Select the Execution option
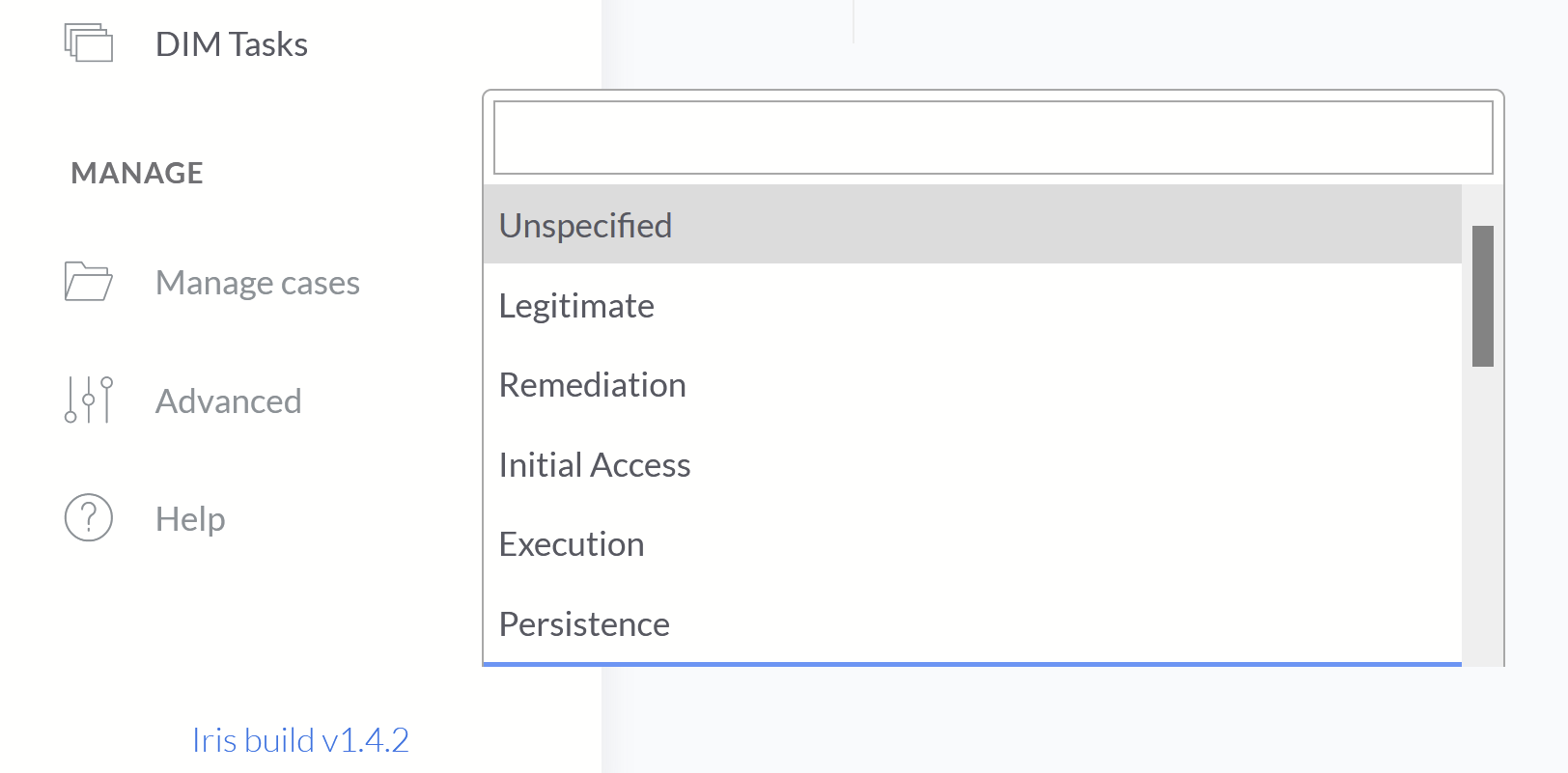The image size is (1568, 773). pos(572,543)
